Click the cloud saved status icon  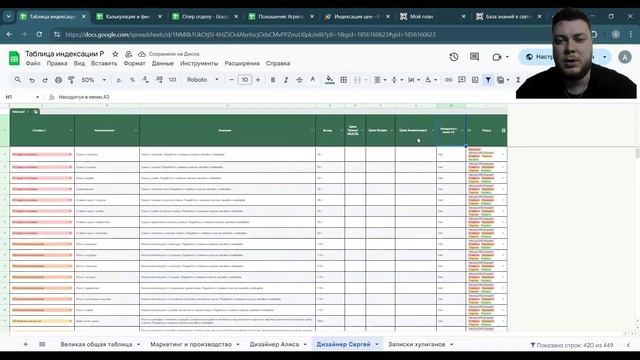pos(142,54)
